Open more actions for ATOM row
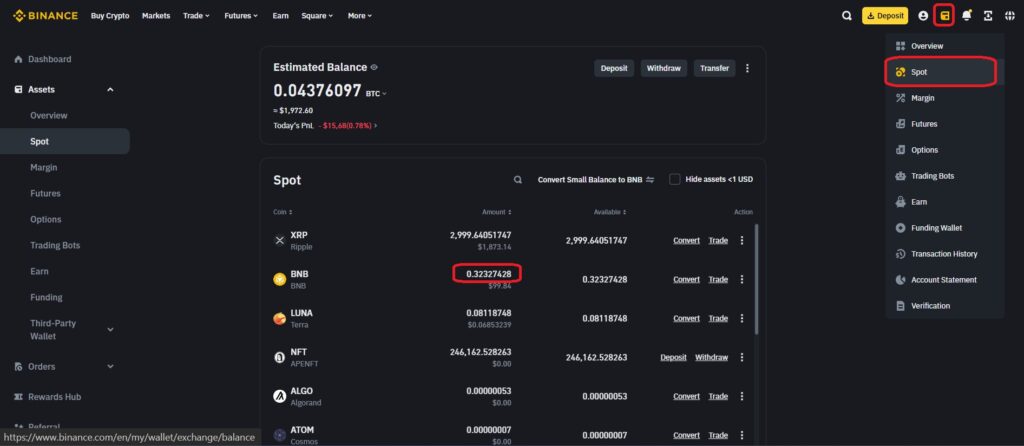This screenshot has width=1024, height=446. tap(741, 436)
